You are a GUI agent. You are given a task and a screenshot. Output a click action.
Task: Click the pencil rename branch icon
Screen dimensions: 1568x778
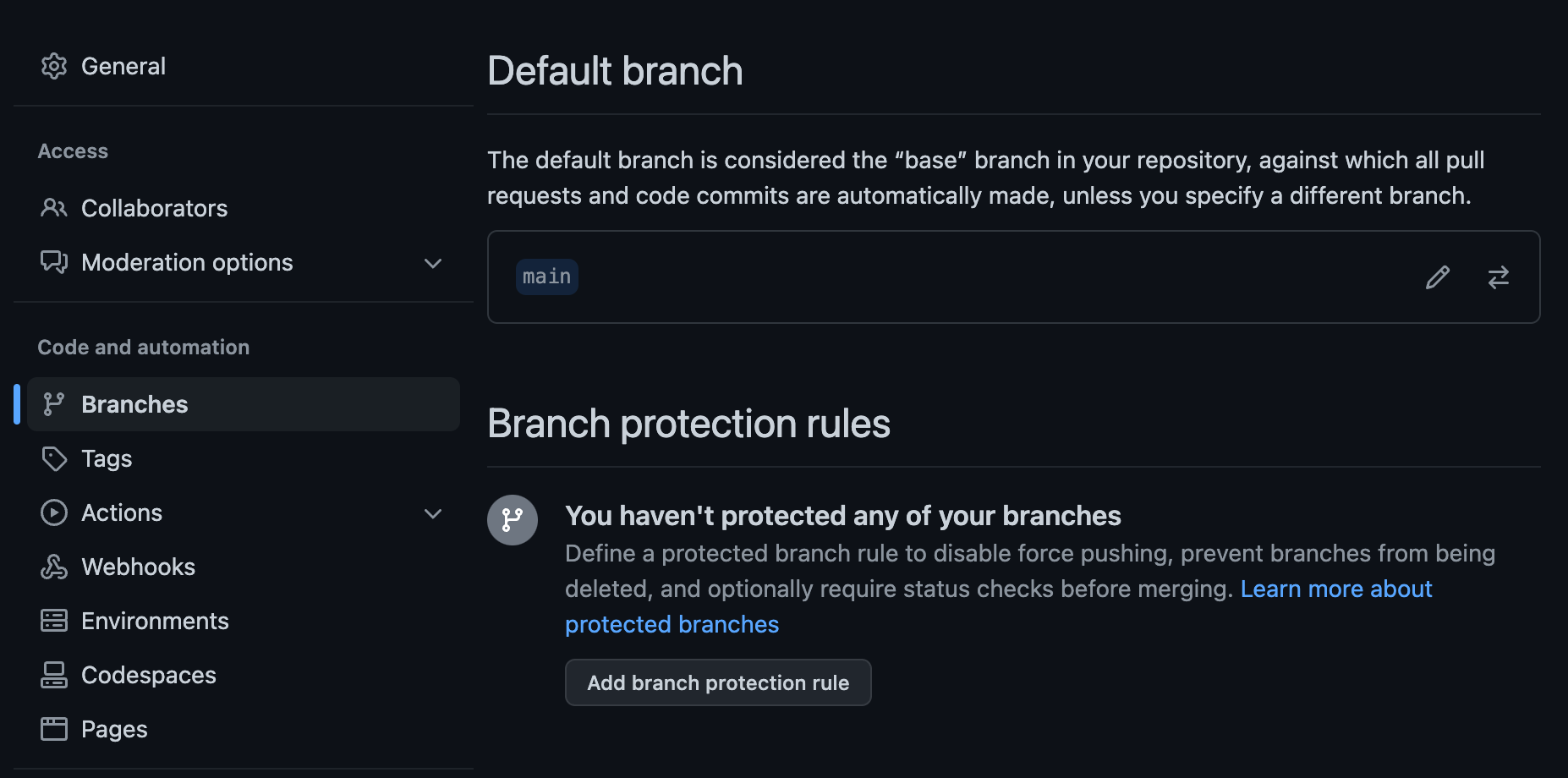pyautogui.click(x=1437, y=277)
